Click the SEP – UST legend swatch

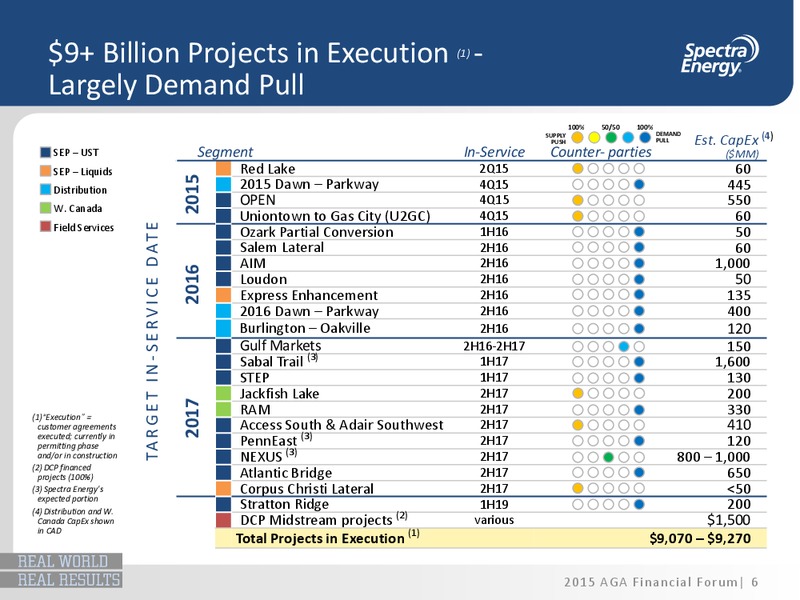pos(45,152)
